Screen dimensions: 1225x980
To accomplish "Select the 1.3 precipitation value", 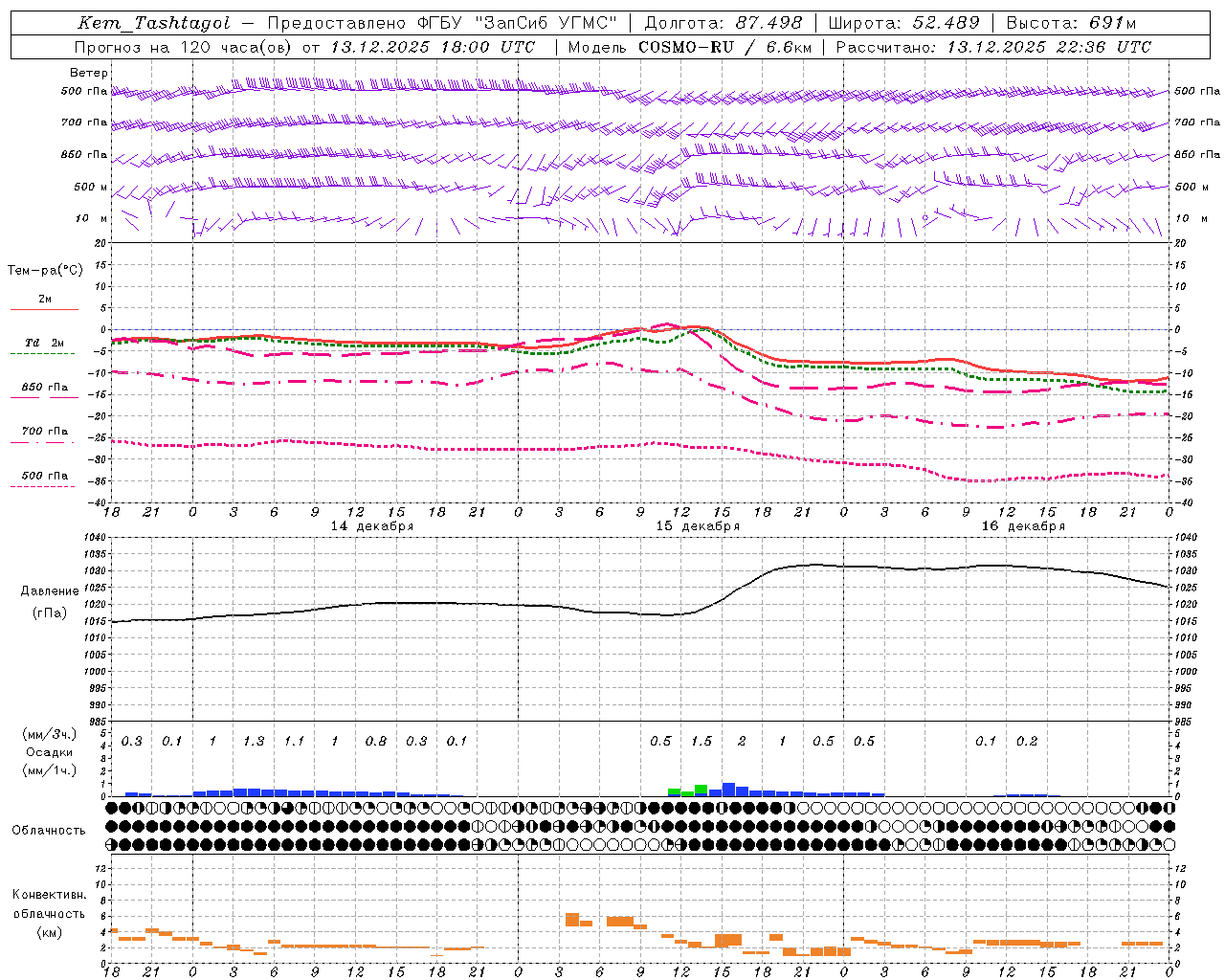I will point(254,742).
